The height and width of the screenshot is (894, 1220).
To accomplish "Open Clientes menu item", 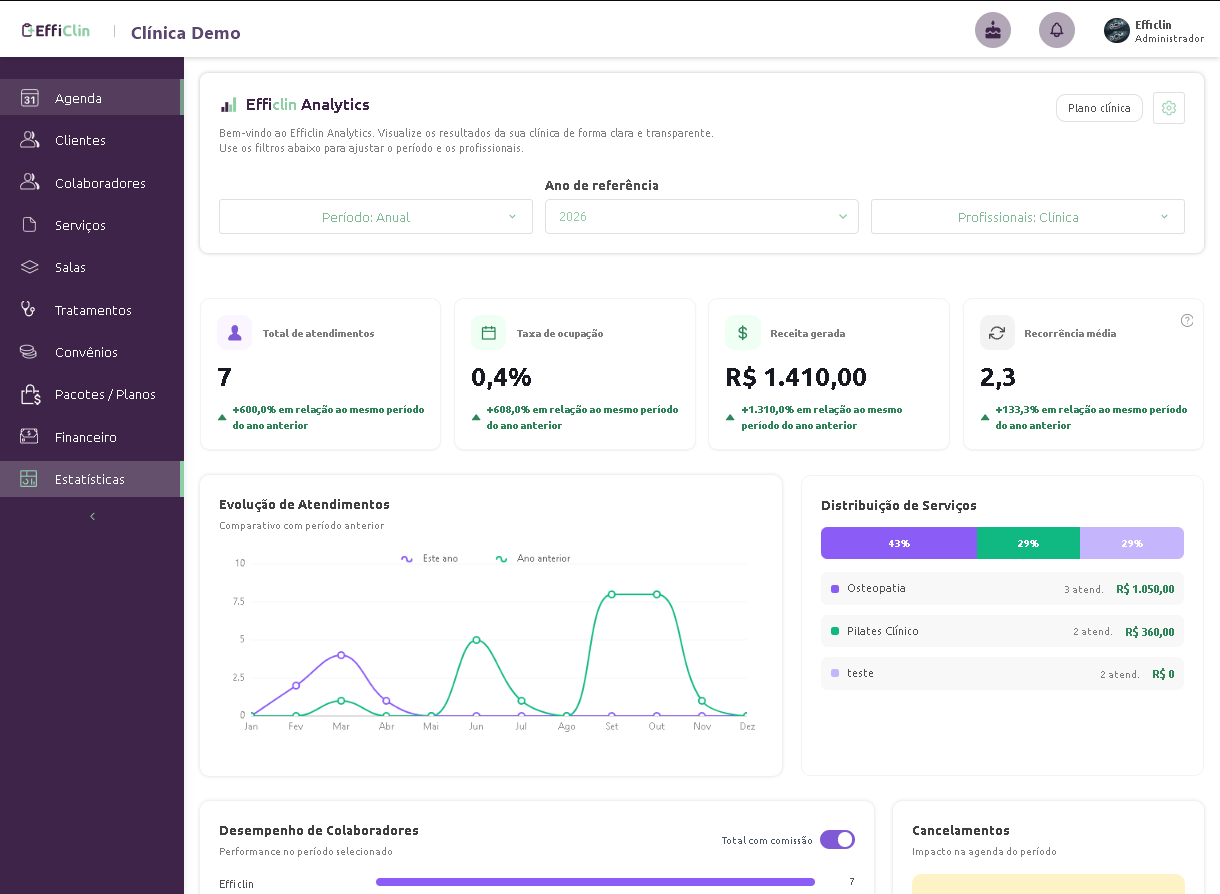I will point(92,140).
